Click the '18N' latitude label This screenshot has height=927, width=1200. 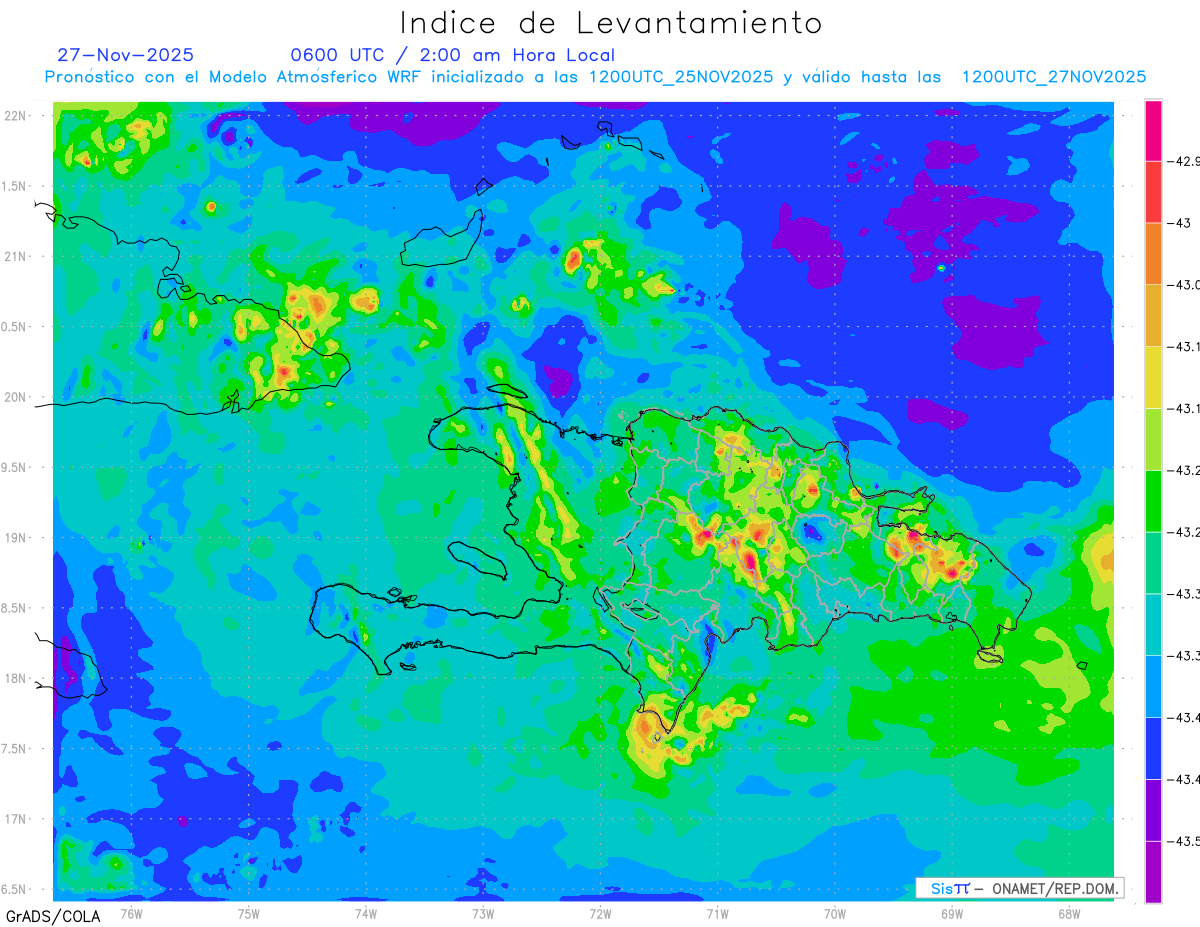click(16, 679)
